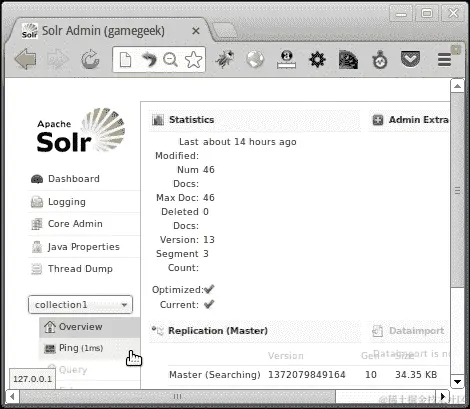Viewport: 470px width, 409px height.
Task: Click the Dataimport panel icon
Action: 378,331
